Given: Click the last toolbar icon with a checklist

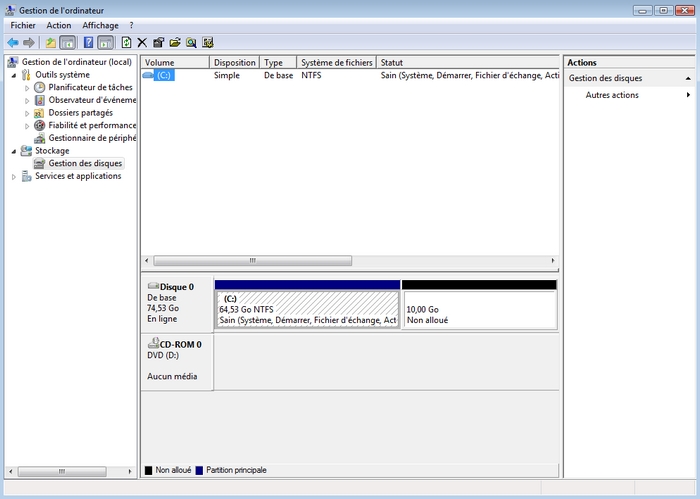Looking at the screenshot, I should pos(208,43).
